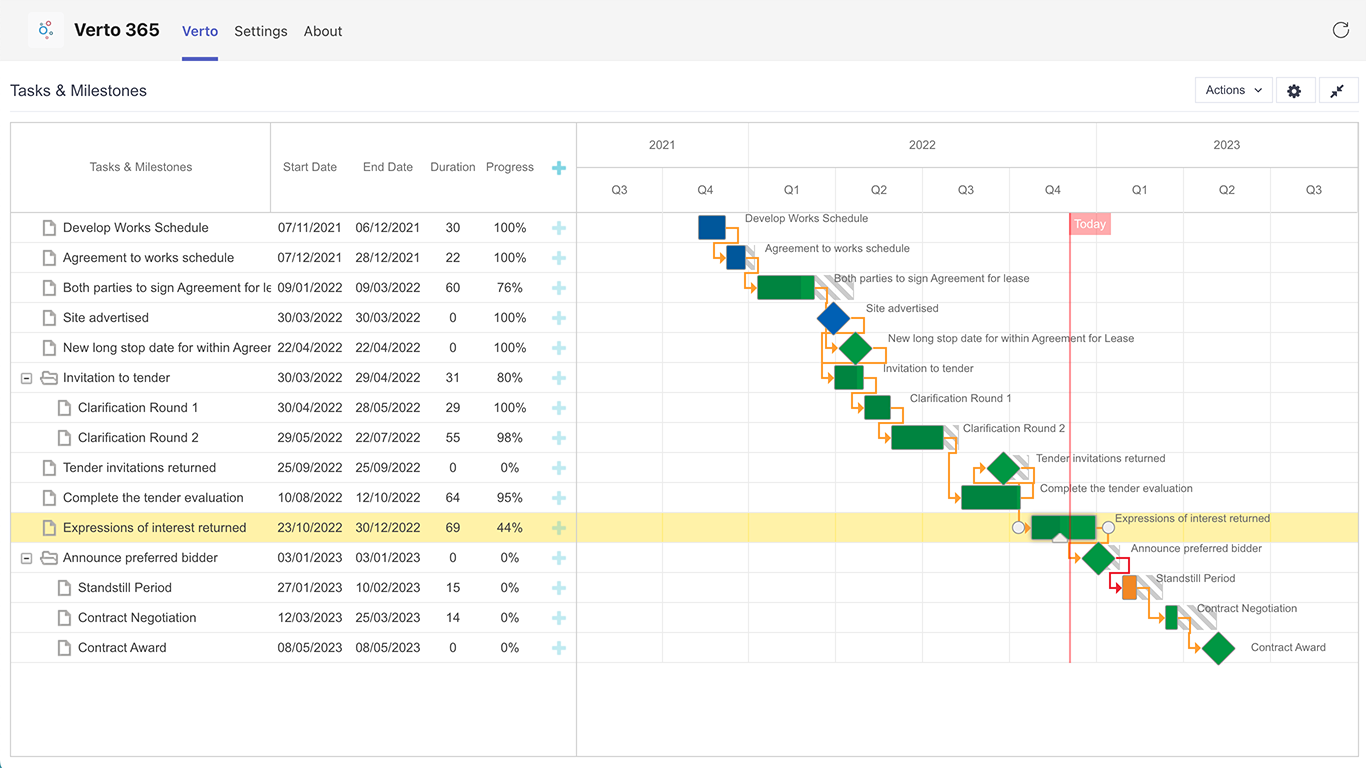Click the plus icon on the Contract Award row
Viewport: 1366px width, 768px height.
click(559, 647)
